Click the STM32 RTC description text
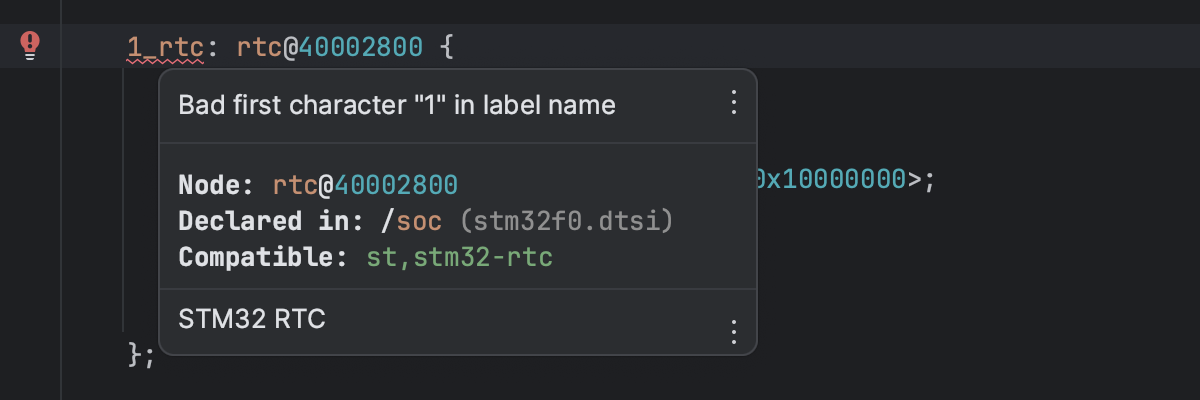1200x400 pixels. click(252, 319)
